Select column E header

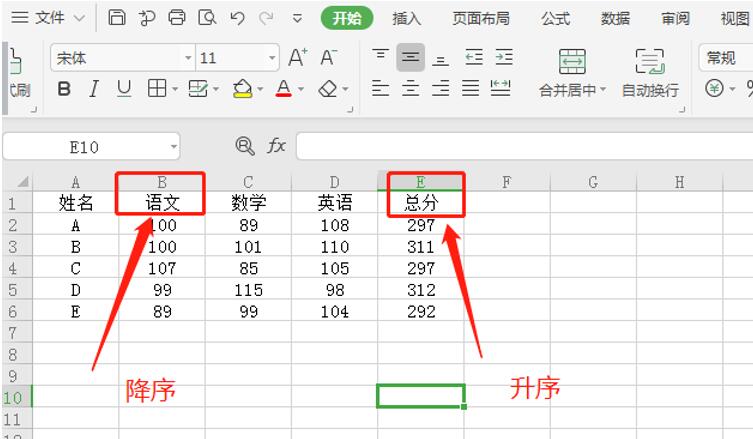421,182
